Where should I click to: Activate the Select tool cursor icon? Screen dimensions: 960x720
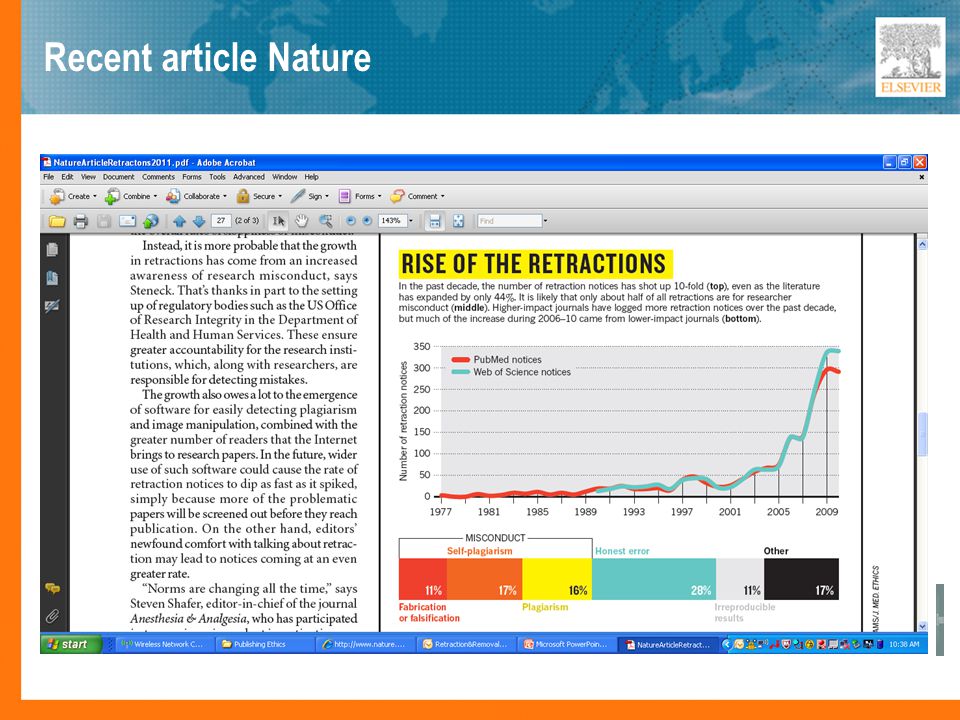(279, 221)
